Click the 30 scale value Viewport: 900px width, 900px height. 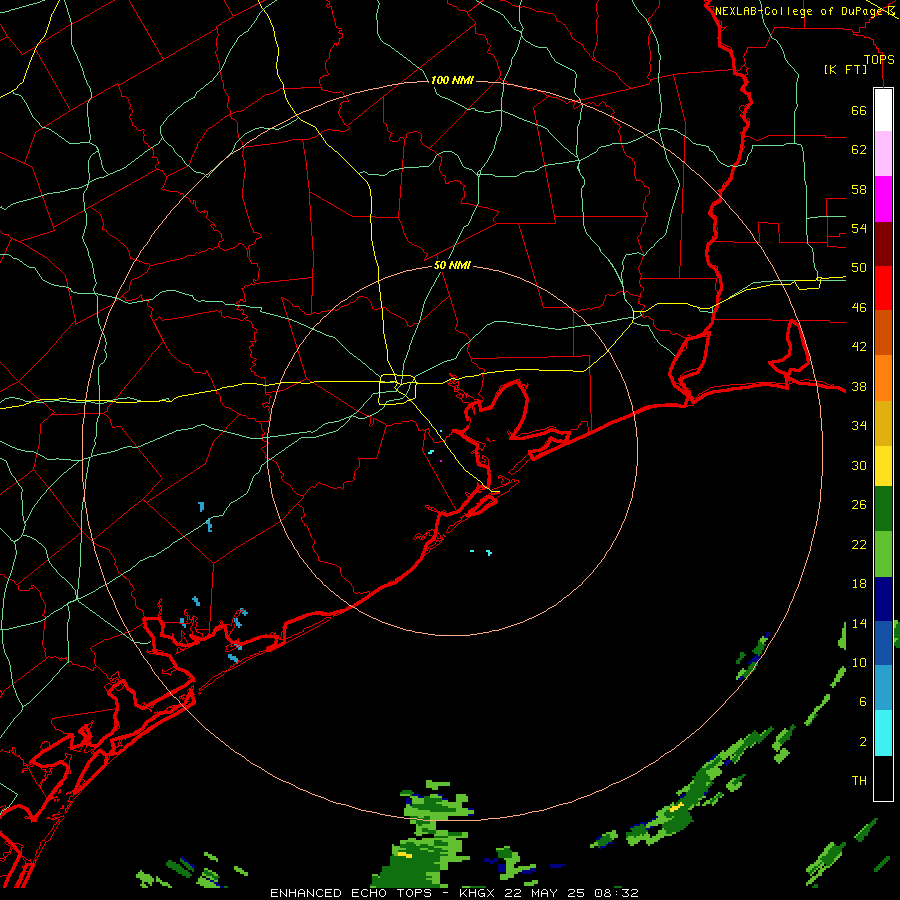point(859,465)
